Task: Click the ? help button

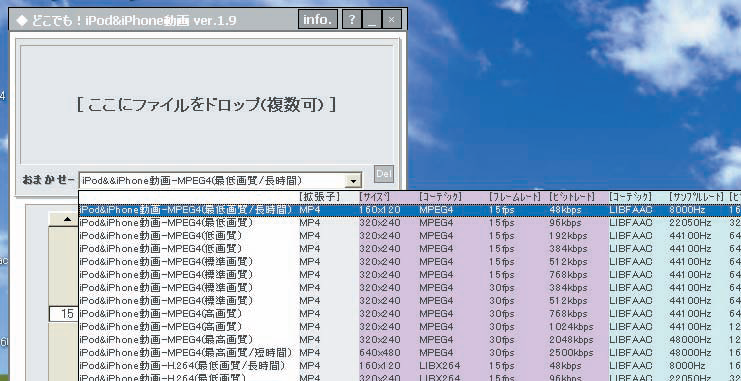Action: tap(352, 20)
